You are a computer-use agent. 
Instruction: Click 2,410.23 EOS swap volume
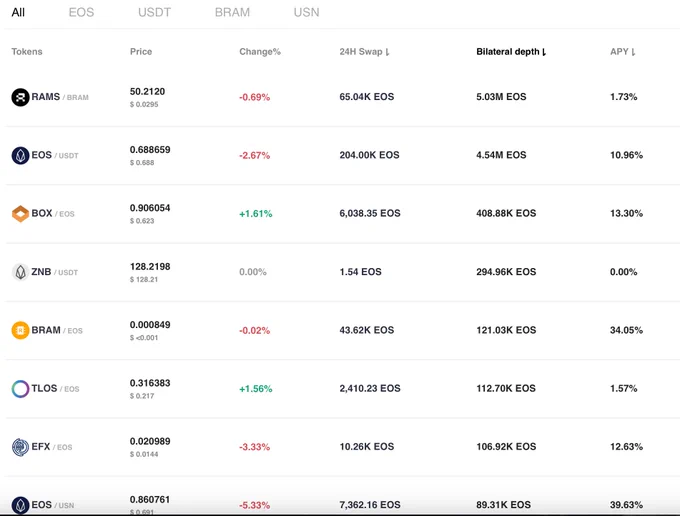[370, 388]
